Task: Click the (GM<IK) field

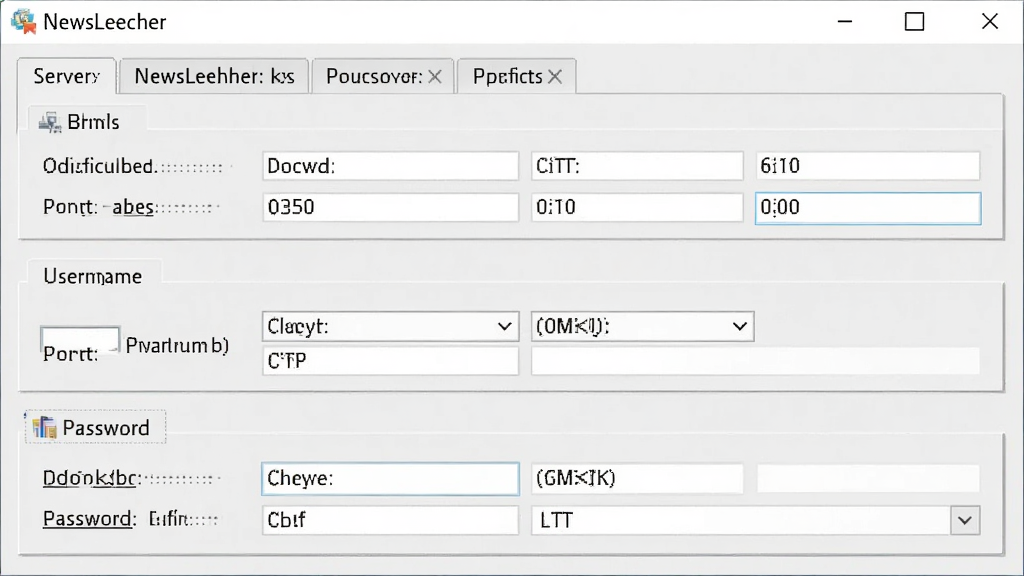Action: [637, 479]
